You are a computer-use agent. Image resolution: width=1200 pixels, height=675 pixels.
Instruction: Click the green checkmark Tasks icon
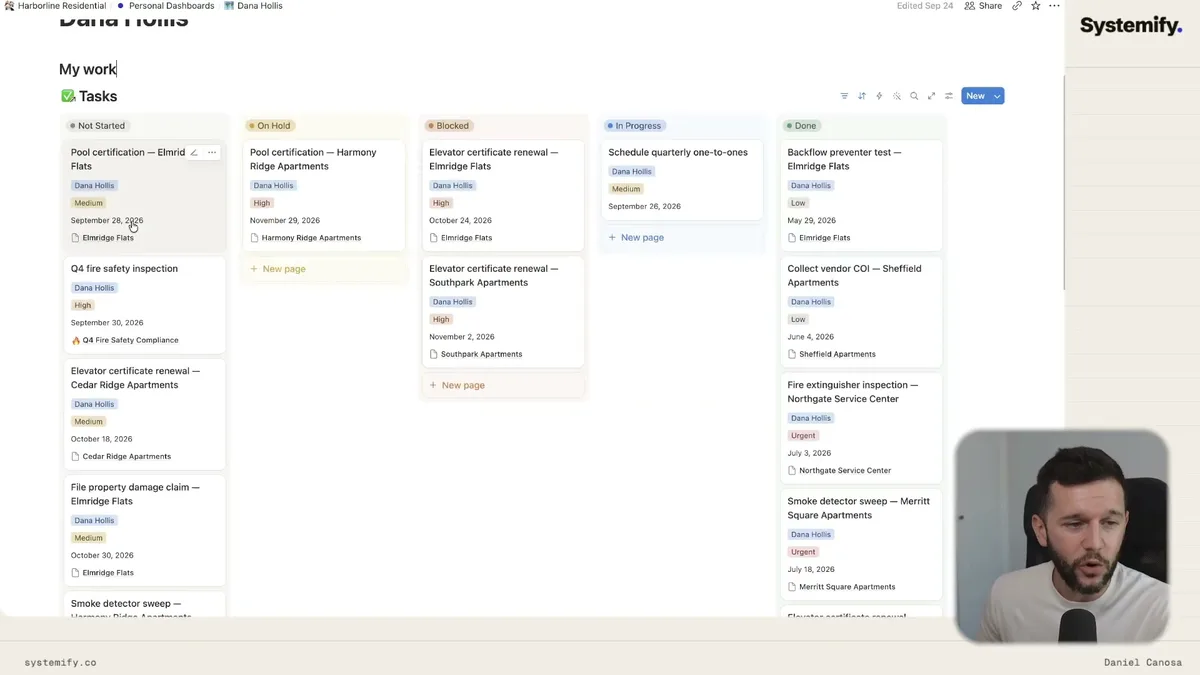(68, 96)
